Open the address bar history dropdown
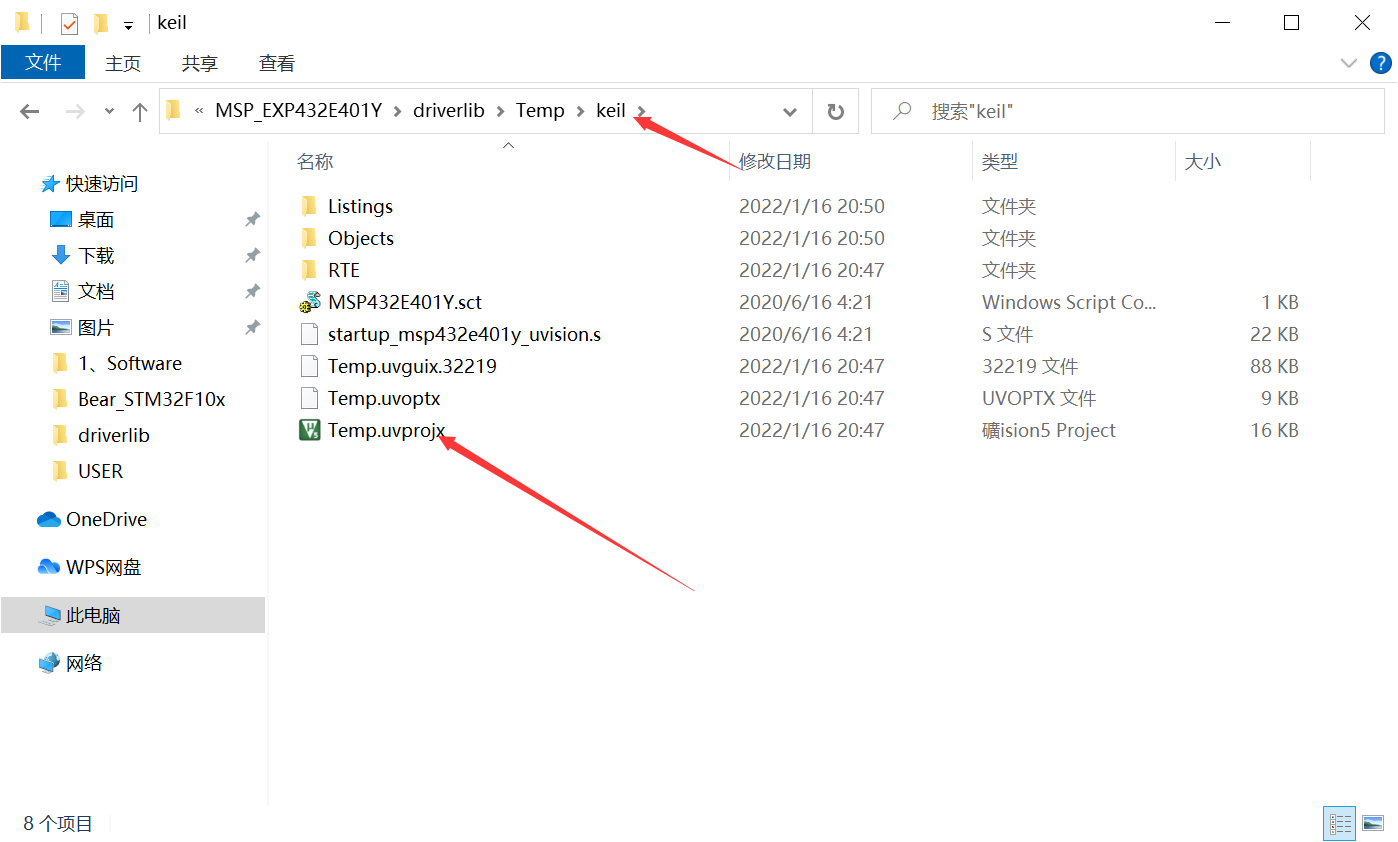The height and width of the screenshot is (842, 1398). pos(789,111)
